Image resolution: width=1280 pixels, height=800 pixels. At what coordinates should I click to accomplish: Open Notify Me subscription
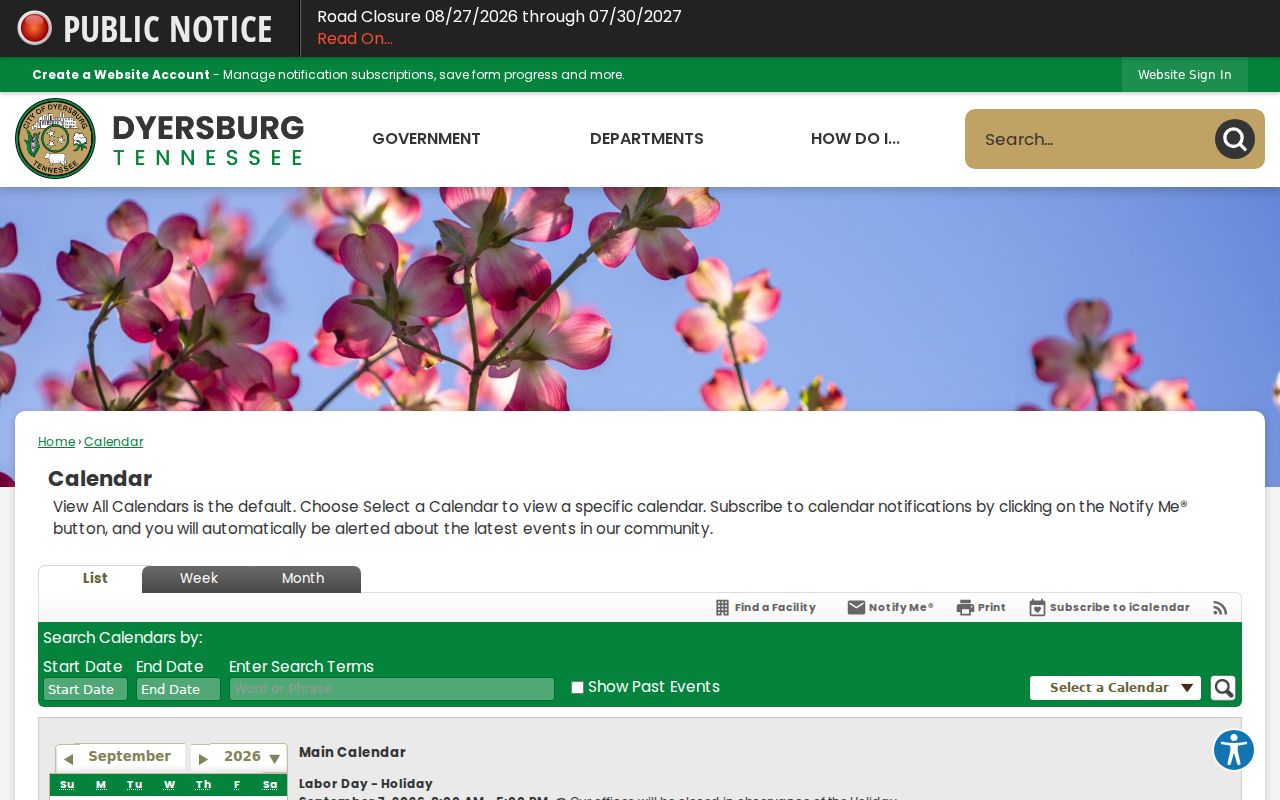890,607
